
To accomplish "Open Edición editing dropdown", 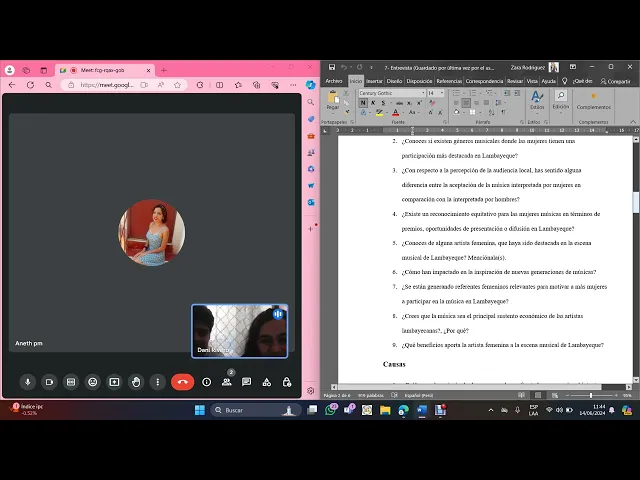I will pyautogui.click(x=561, y=100).
